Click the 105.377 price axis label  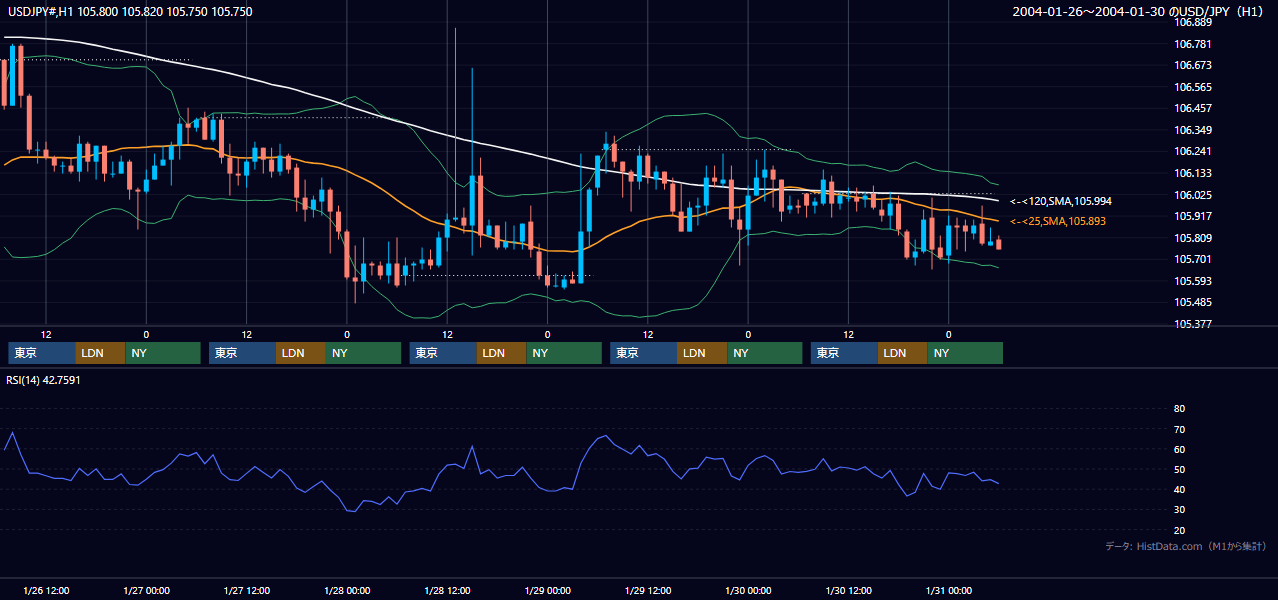coord(1193,324)
